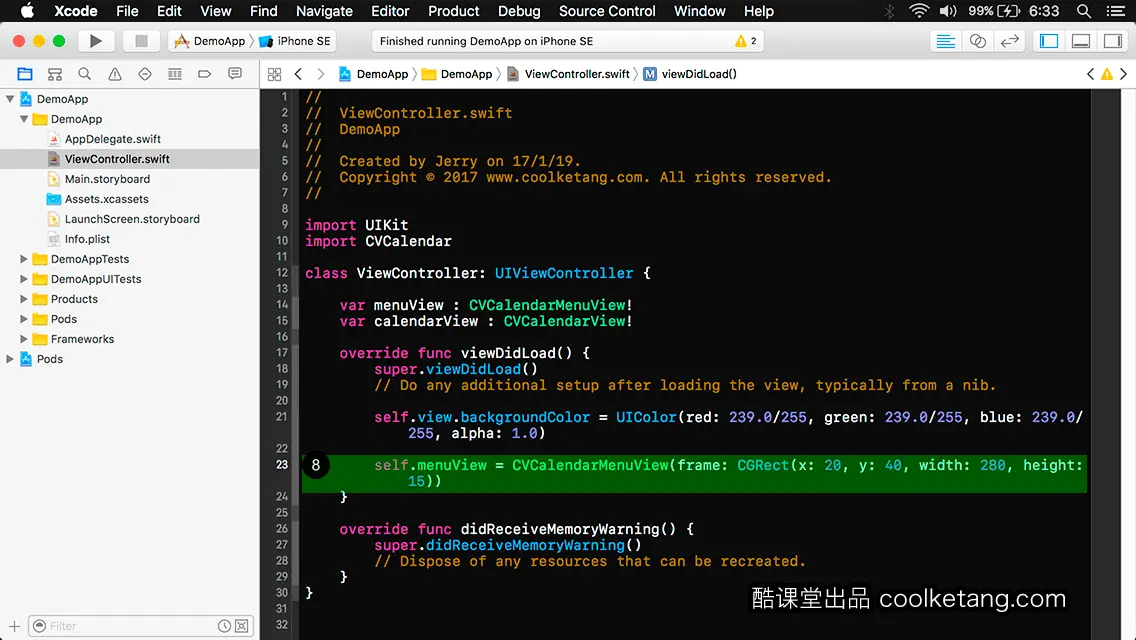This screenshot has height=640, width=1136.
Task: Select ViewController.swift in navigator
Action: [117, 159]
